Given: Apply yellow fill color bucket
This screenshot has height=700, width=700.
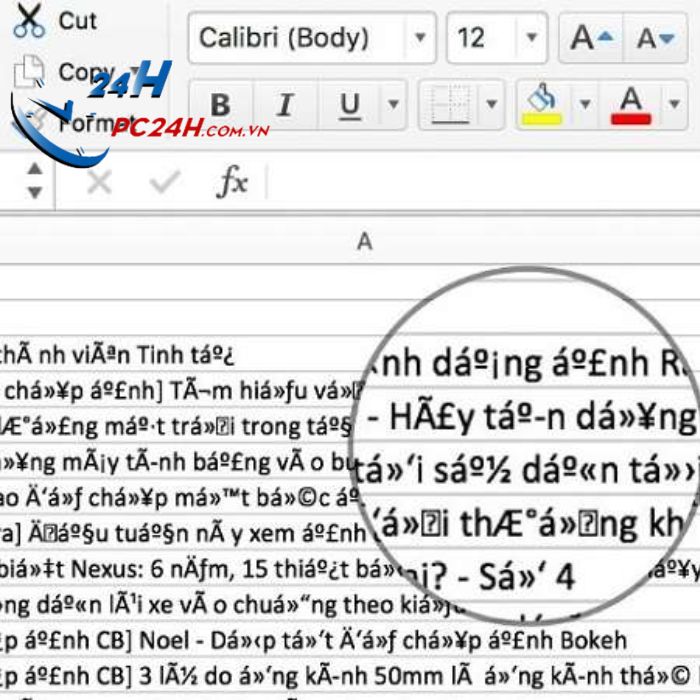Looking at the screenshot, I should point(542,105).
